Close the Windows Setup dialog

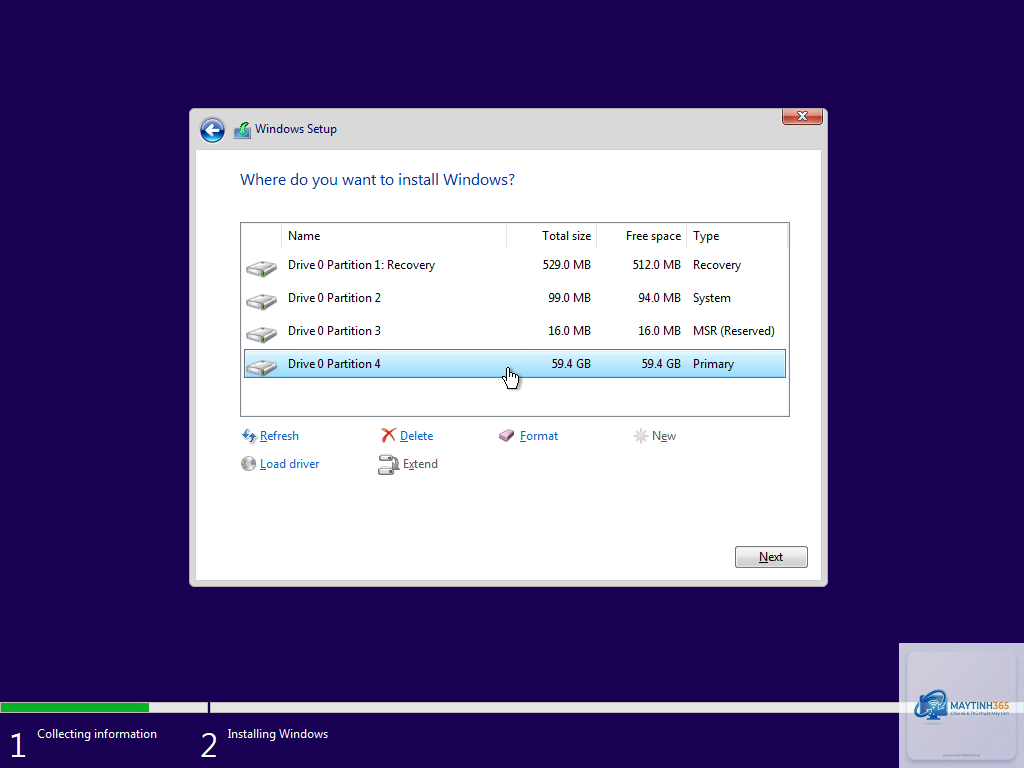802,116
